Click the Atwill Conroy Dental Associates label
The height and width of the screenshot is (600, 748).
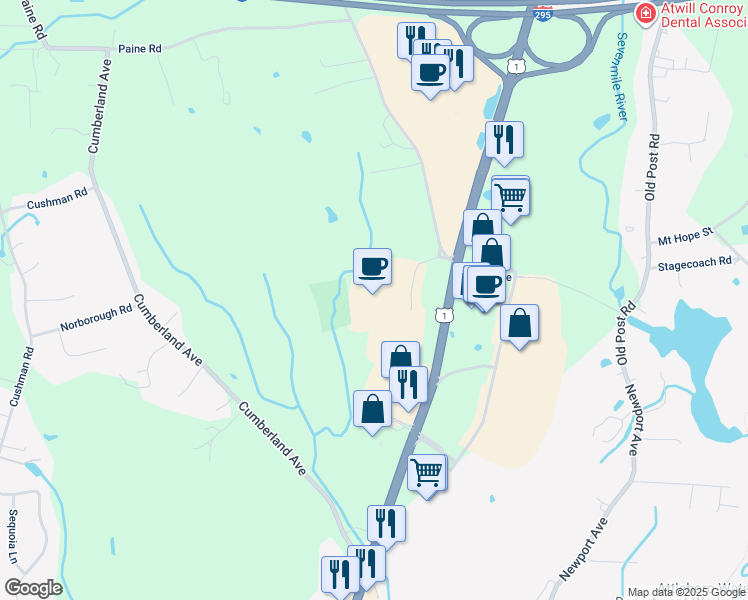tap(704, 15)
